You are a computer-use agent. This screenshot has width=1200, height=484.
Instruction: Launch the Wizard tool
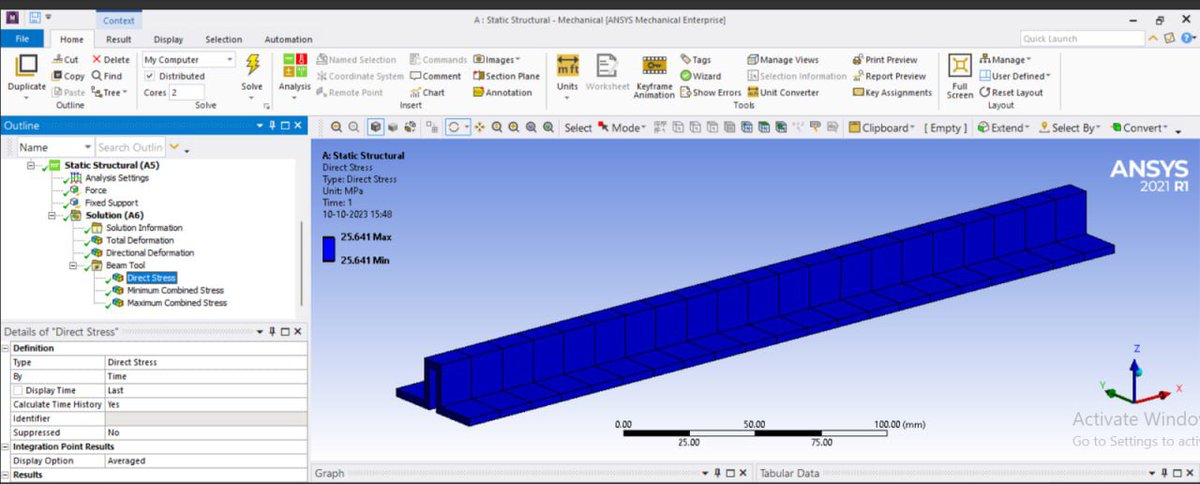tap(700, 76)
